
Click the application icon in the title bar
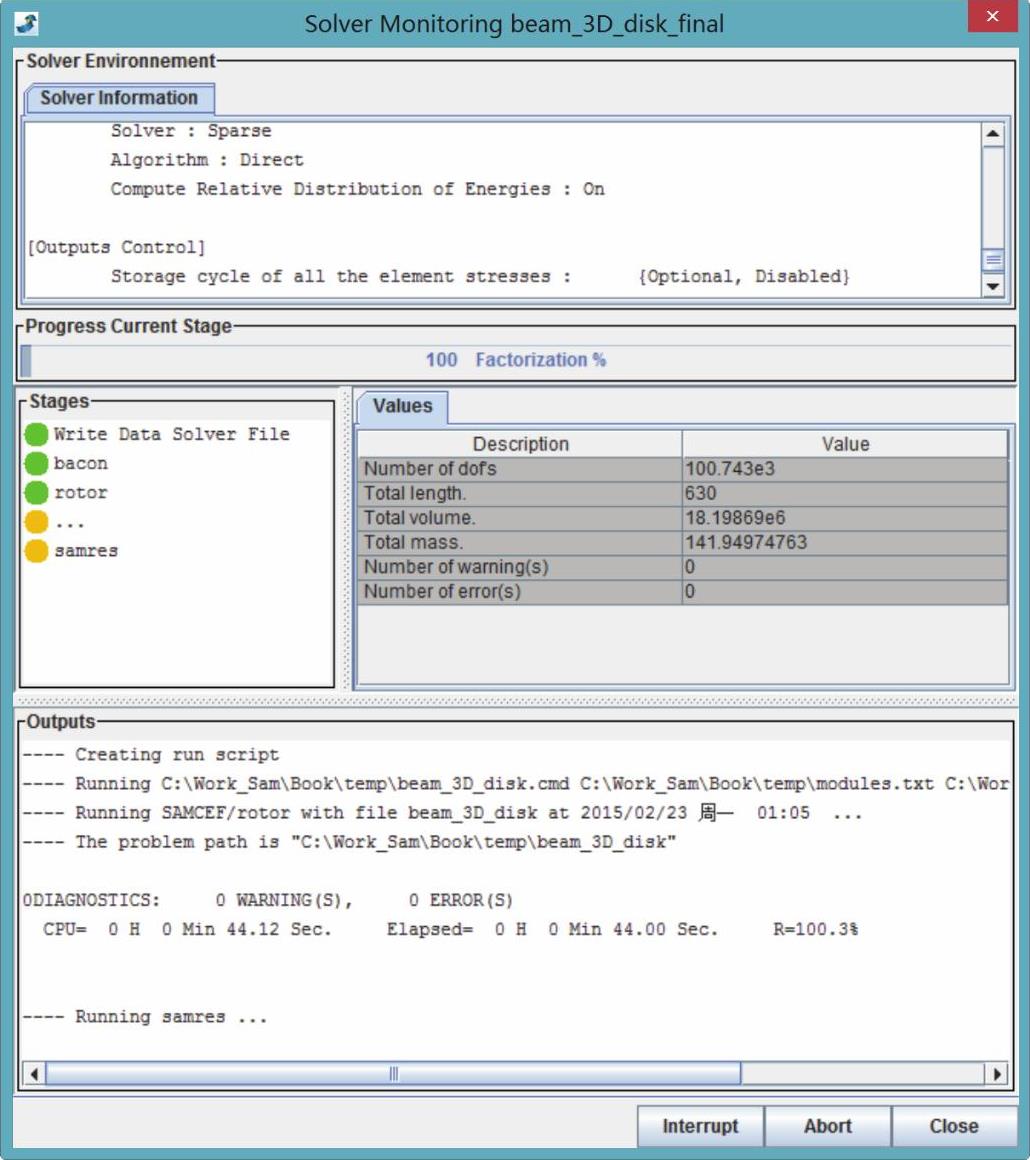tap(27, 23)
